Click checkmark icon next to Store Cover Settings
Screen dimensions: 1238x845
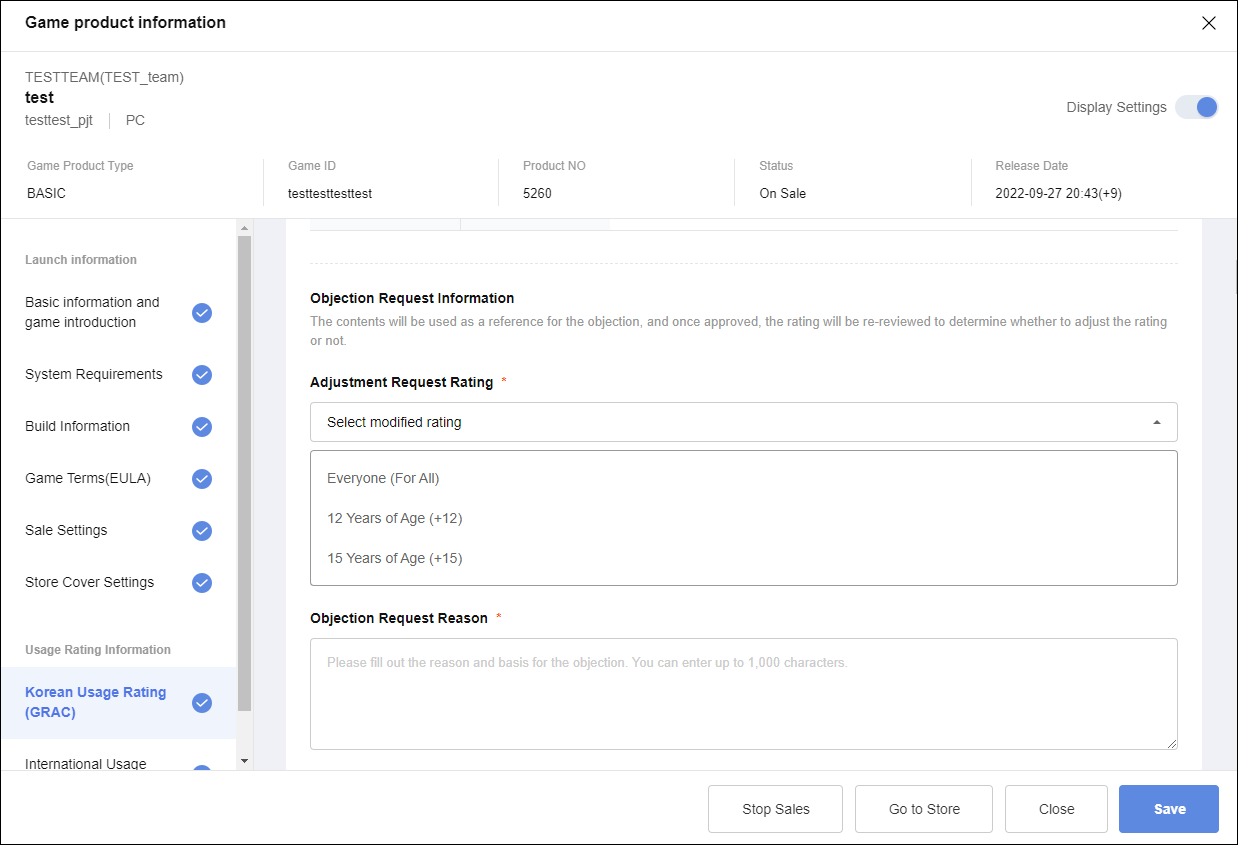point(202,583)
